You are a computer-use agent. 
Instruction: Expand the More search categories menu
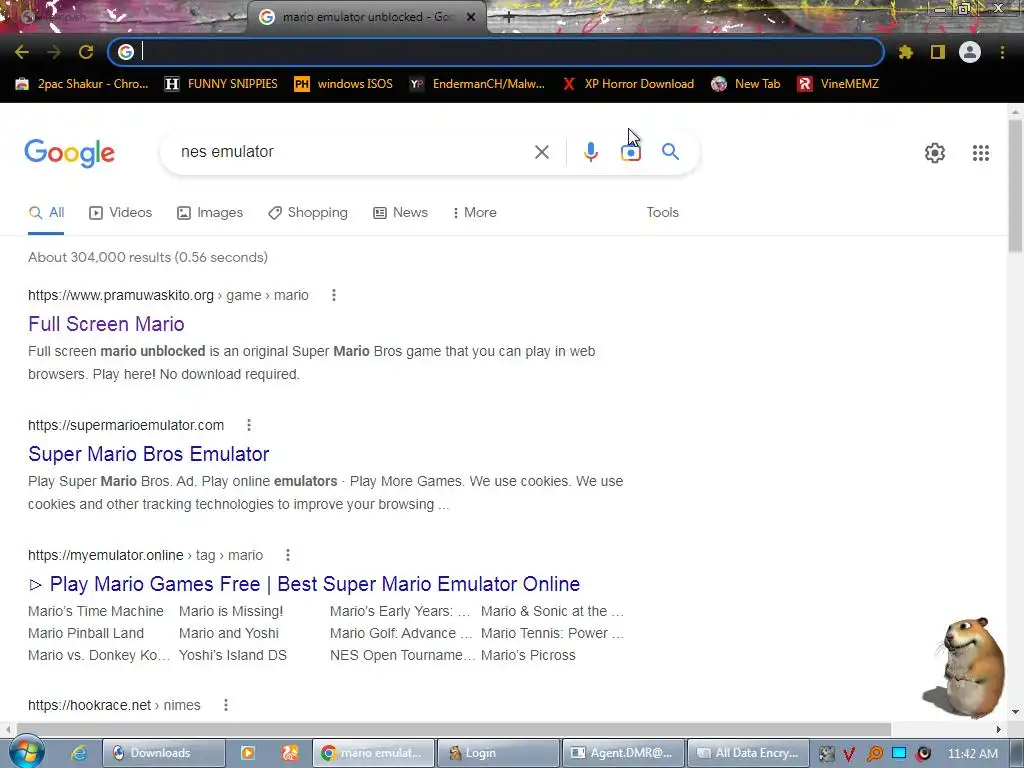pos(475,212)
